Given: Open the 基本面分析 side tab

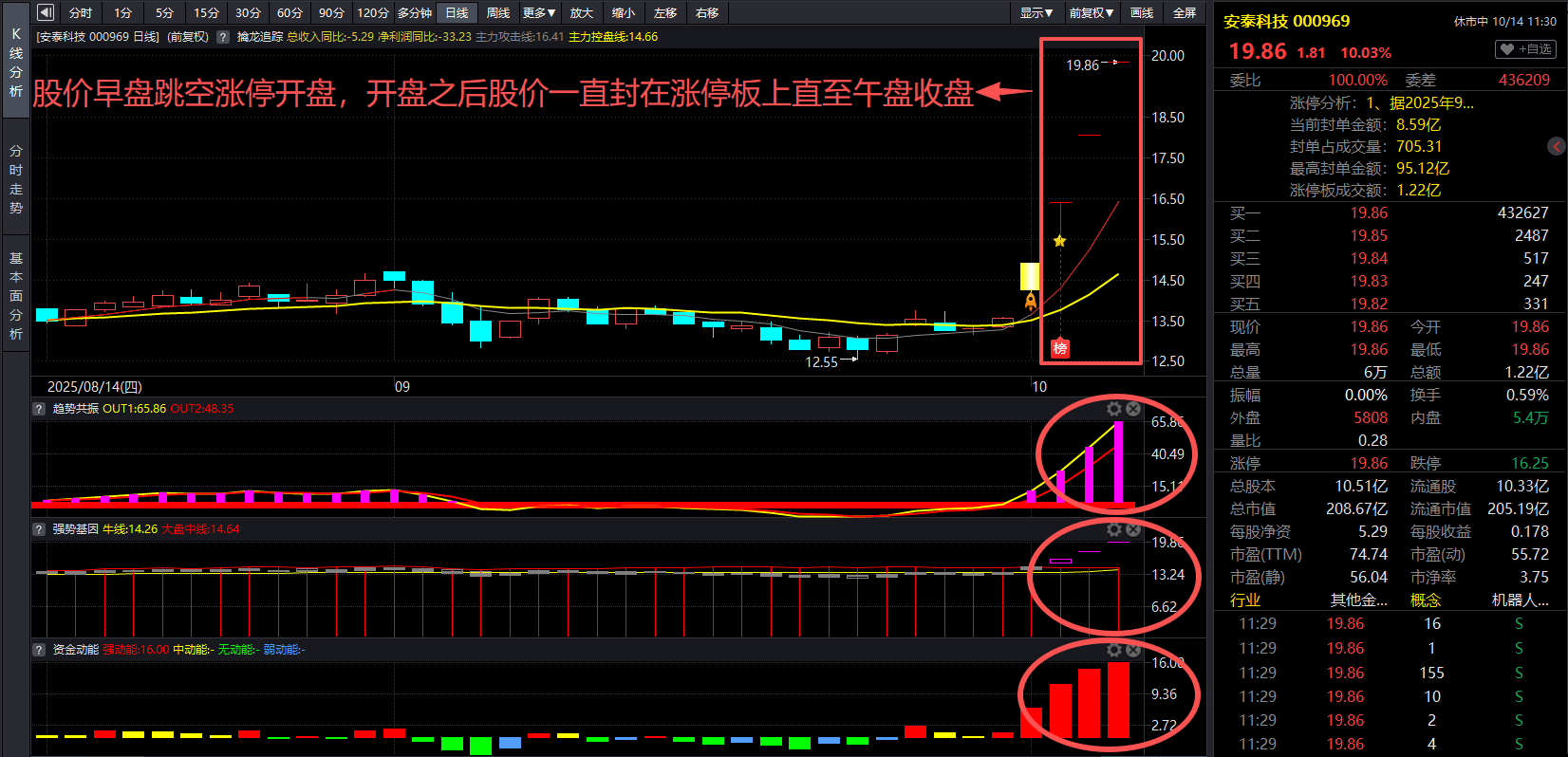Looking at the screenshot, I should click(x=16, y=296).
